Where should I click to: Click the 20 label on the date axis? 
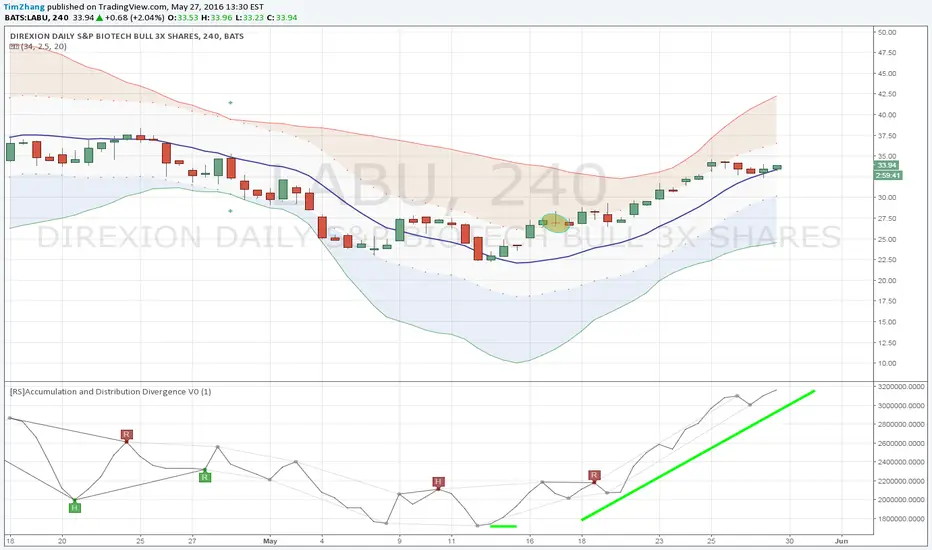pyautogui.click(x=62, y=541)
